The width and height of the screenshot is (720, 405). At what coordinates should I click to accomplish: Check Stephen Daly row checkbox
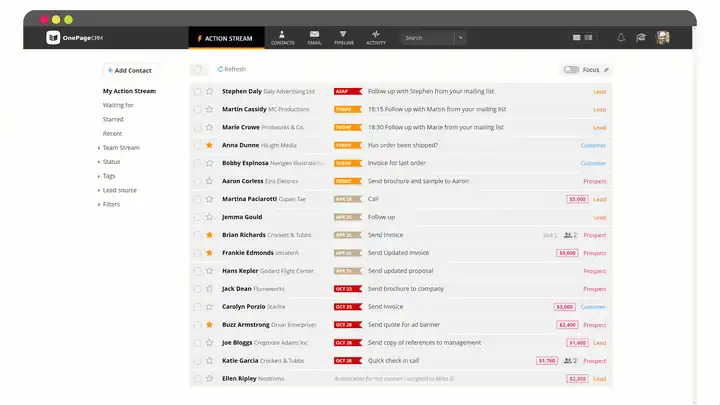point(197,92)
